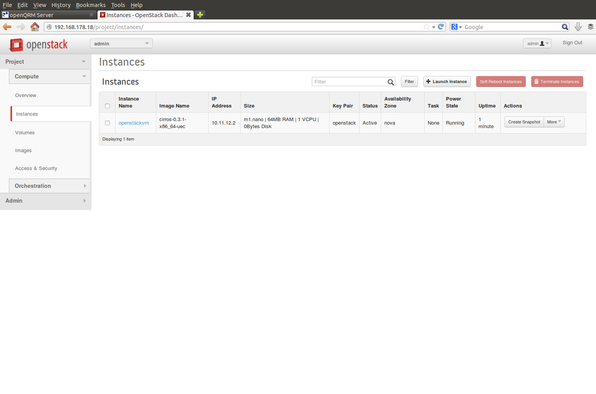Open the Tools menu
596x394 pixels.
tap(118, 5)
